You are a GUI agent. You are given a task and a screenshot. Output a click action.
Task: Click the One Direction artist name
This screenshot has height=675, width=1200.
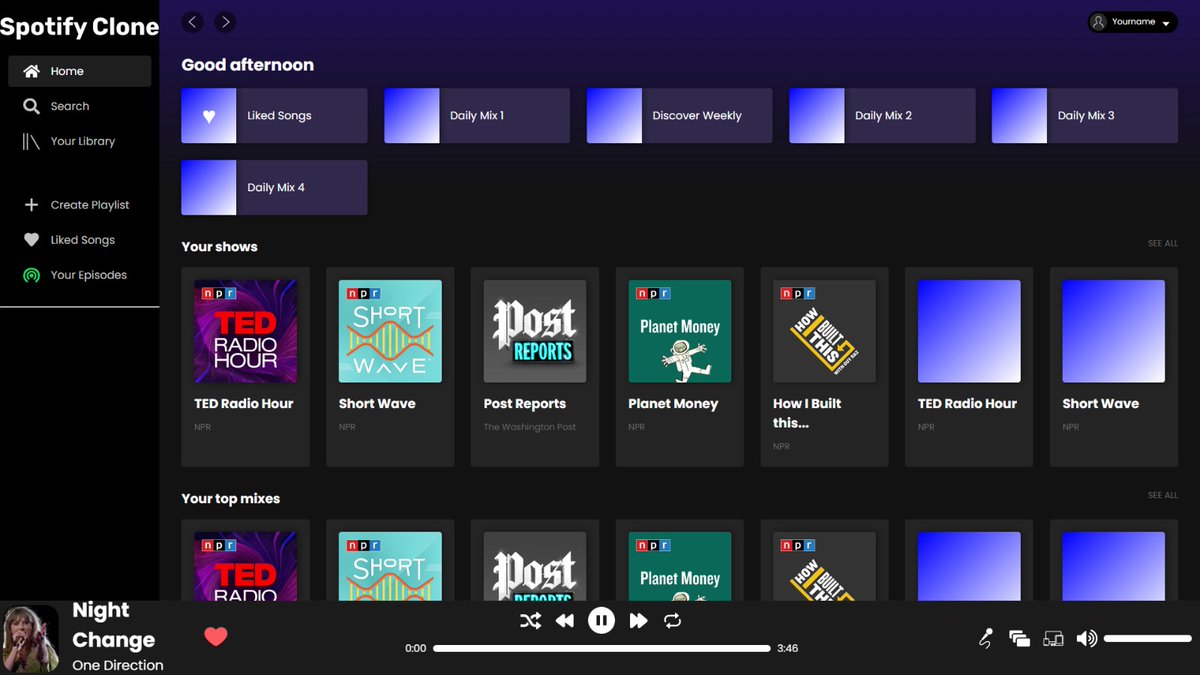click(x=118, y=665)
